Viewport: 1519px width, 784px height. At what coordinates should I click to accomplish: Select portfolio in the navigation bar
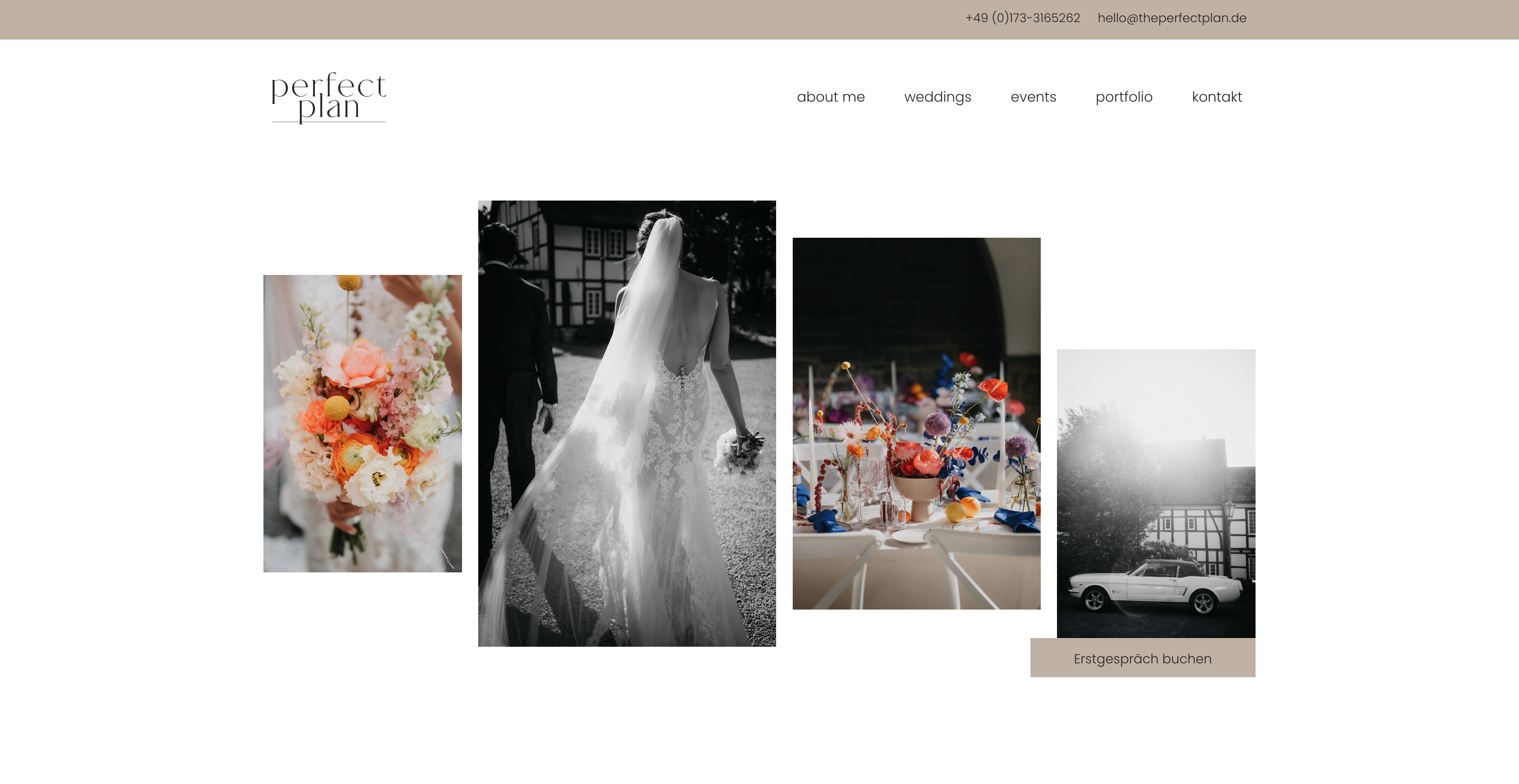[x=1123, y=97]
